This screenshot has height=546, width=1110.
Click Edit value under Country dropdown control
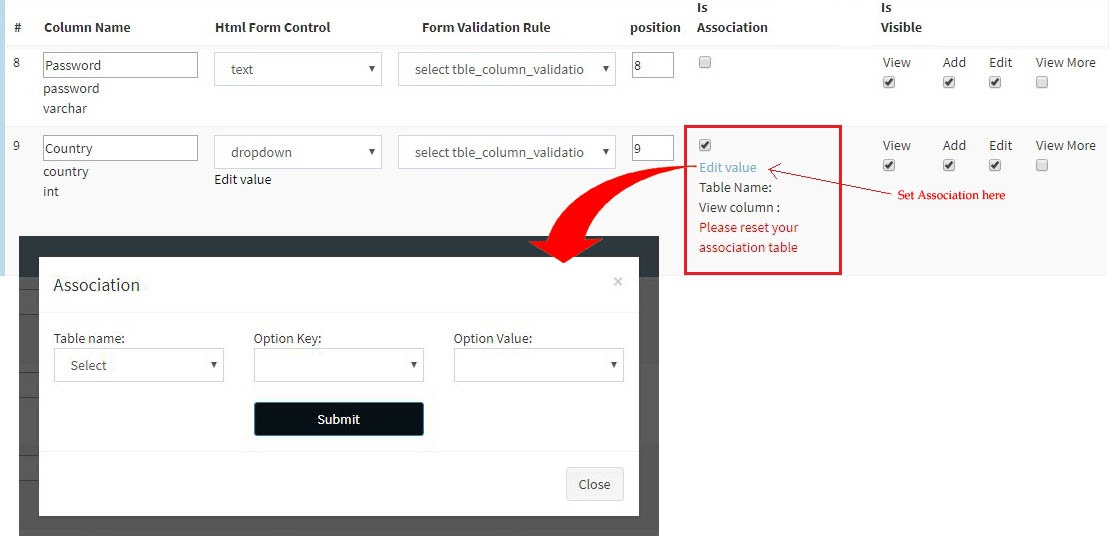(x=243, y=180)
